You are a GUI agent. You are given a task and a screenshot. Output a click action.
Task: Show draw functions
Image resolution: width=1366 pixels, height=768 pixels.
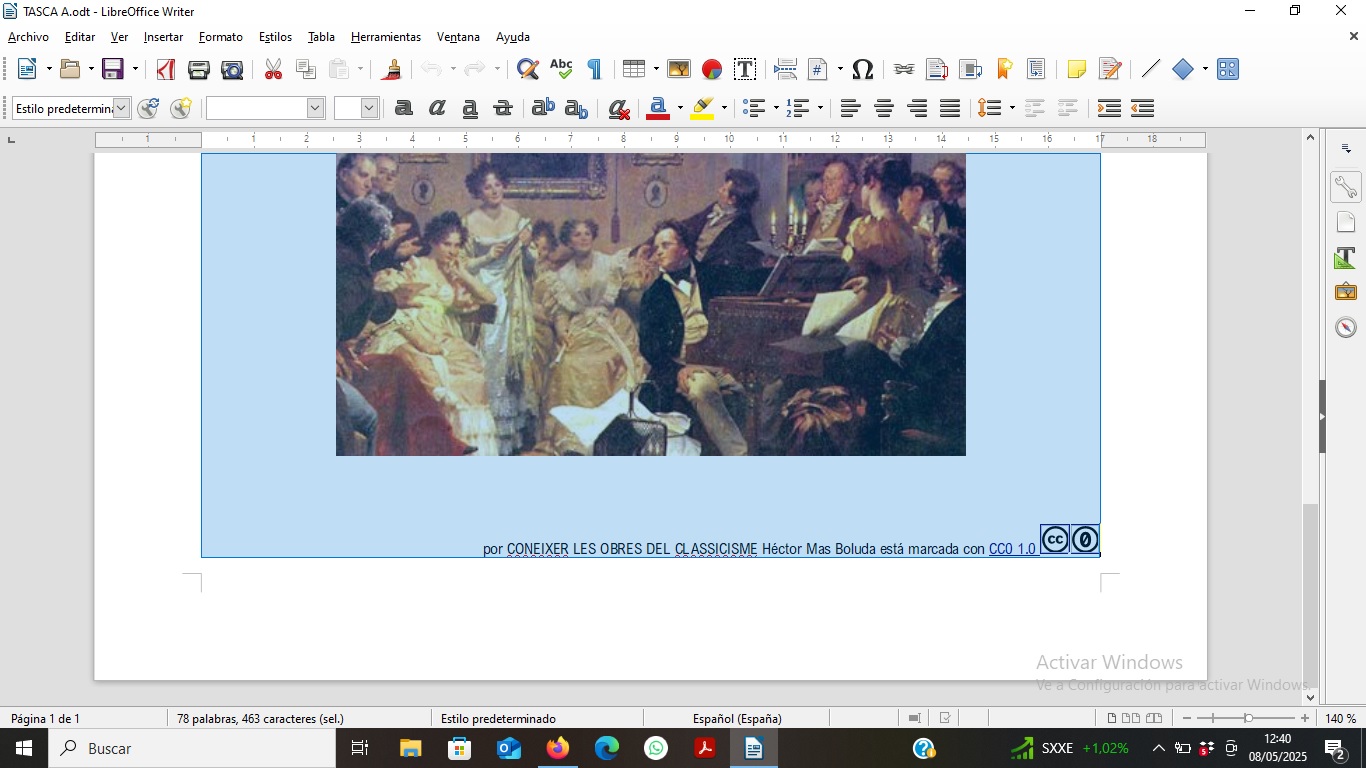[1228, 69]
